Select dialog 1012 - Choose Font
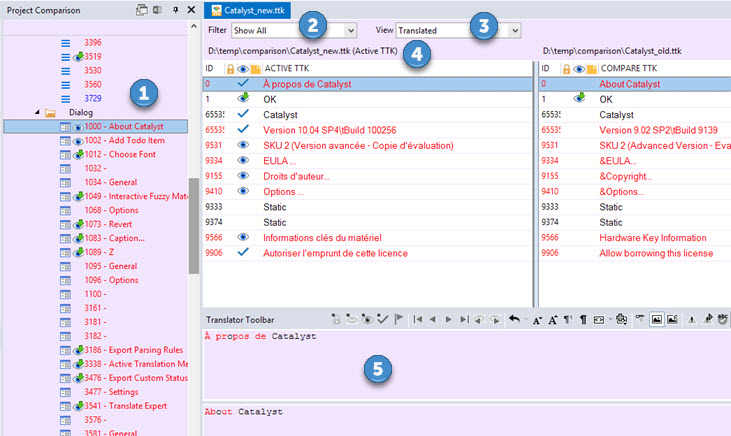This screenshot has height=436, width=731. (120, 154)
